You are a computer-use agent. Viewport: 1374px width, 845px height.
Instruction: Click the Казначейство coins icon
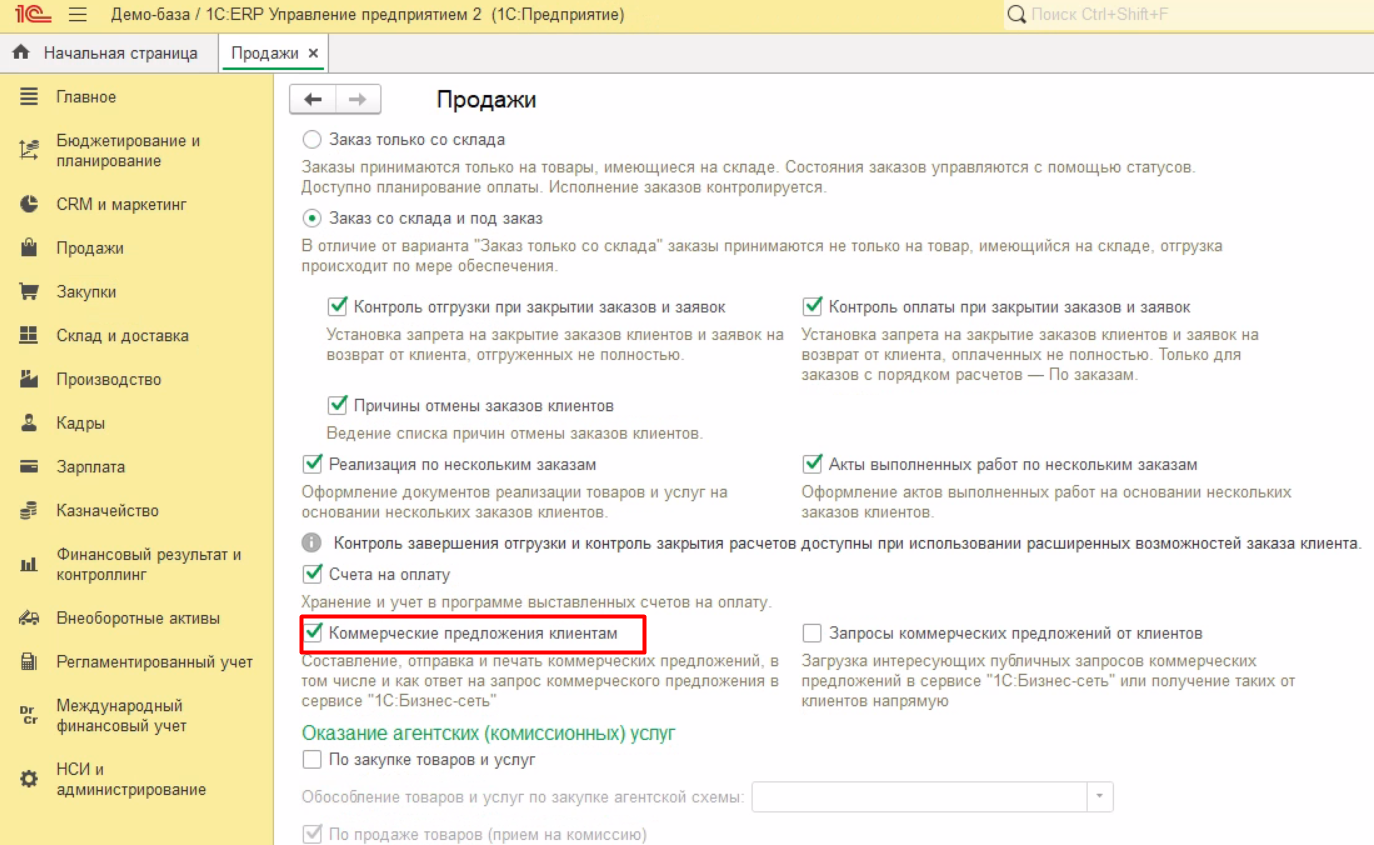(x=29, y=511)
